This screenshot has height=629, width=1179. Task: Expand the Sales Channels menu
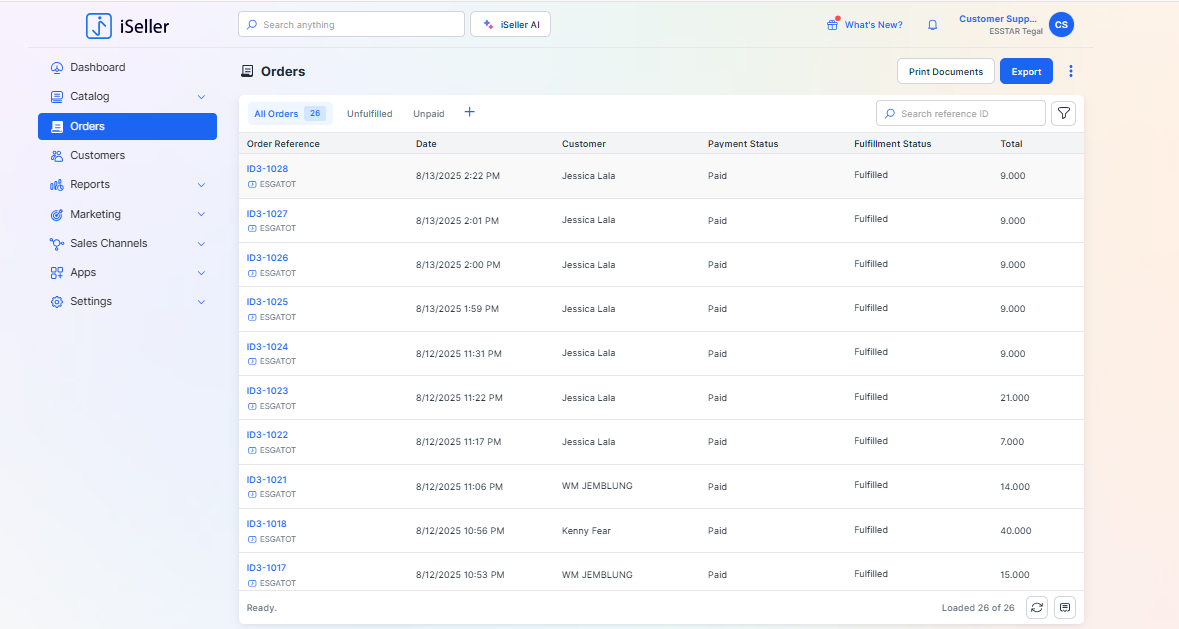coord(201,244)
